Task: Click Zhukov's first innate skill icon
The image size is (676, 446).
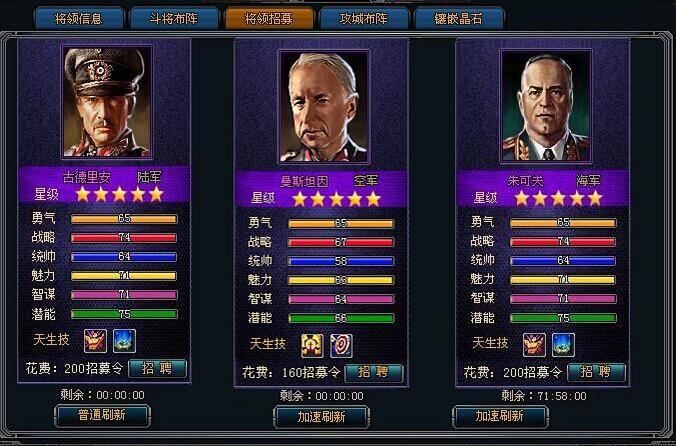Action: (x=534, y=345)
